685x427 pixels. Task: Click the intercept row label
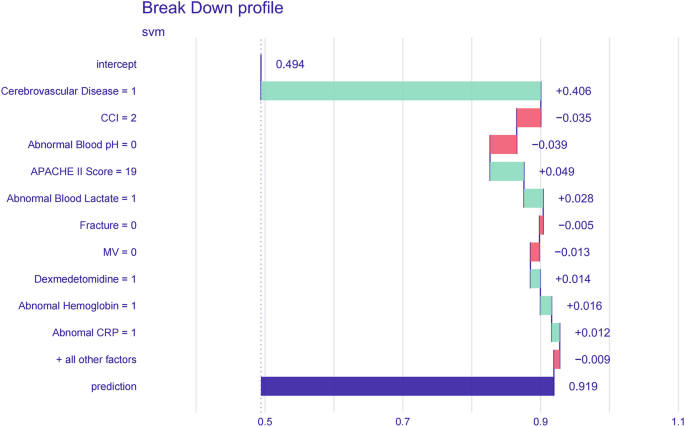(x=116, y=65)
